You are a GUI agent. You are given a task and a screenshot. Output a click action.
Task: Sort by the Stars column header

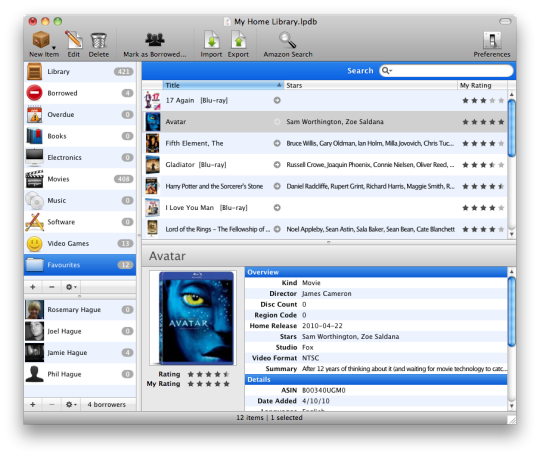click(x=371, y=85)
